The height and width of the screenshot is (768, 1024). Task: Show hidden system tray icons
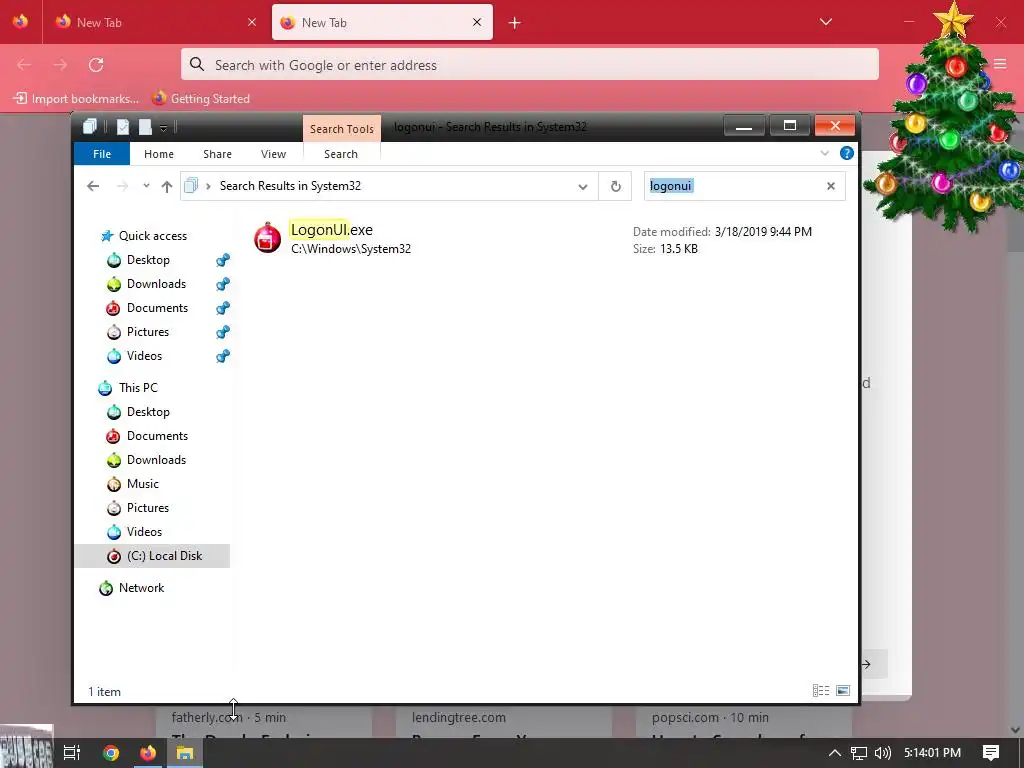pos(835,753)
